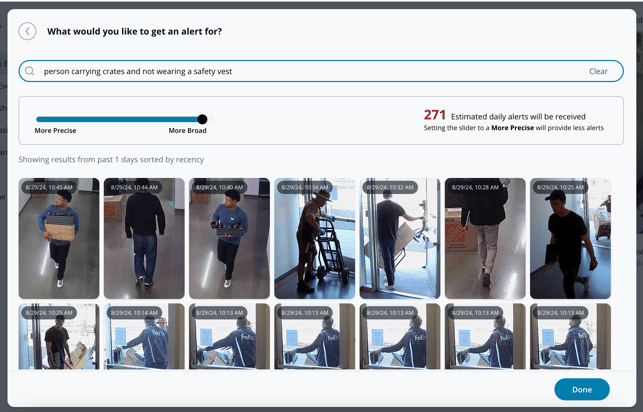Select the 10:32 AM doorway snapshot

click(400, 238)
